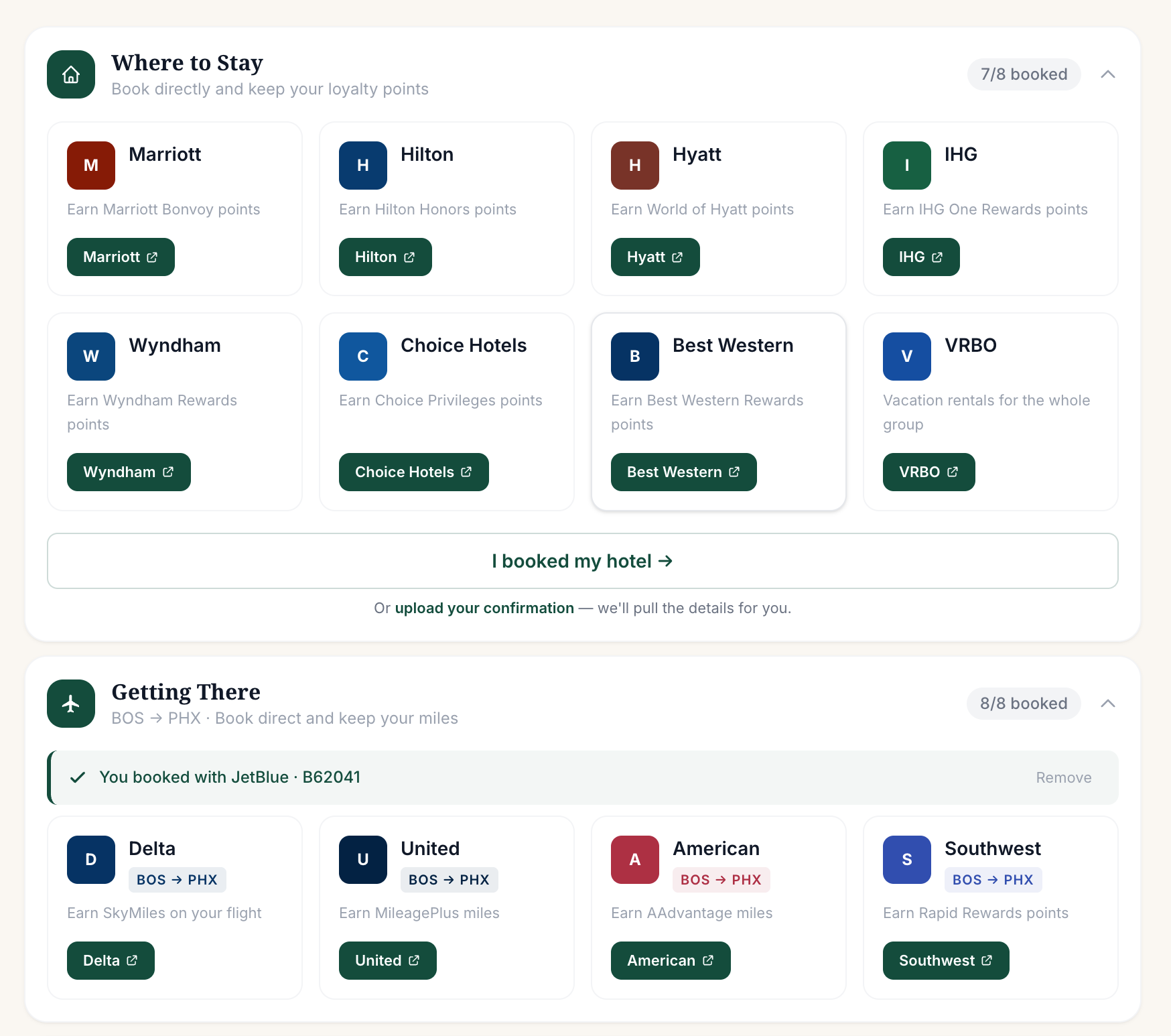Remove the JetBlue booking
This screenshot has height=1036, width=1171.
click(x=1064, y=777)
